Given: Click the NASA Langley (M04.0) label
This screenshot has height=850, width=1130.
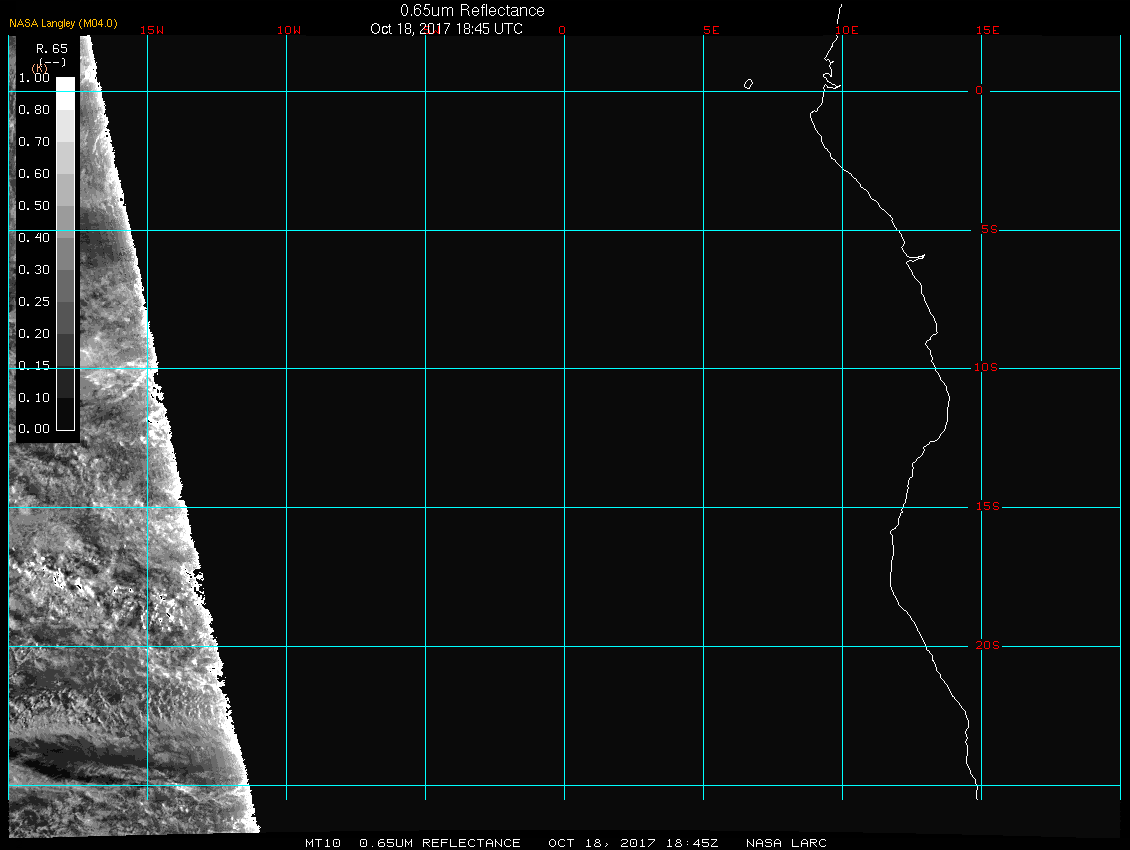Looking at the screenshot, I should [x=63, y=23].
